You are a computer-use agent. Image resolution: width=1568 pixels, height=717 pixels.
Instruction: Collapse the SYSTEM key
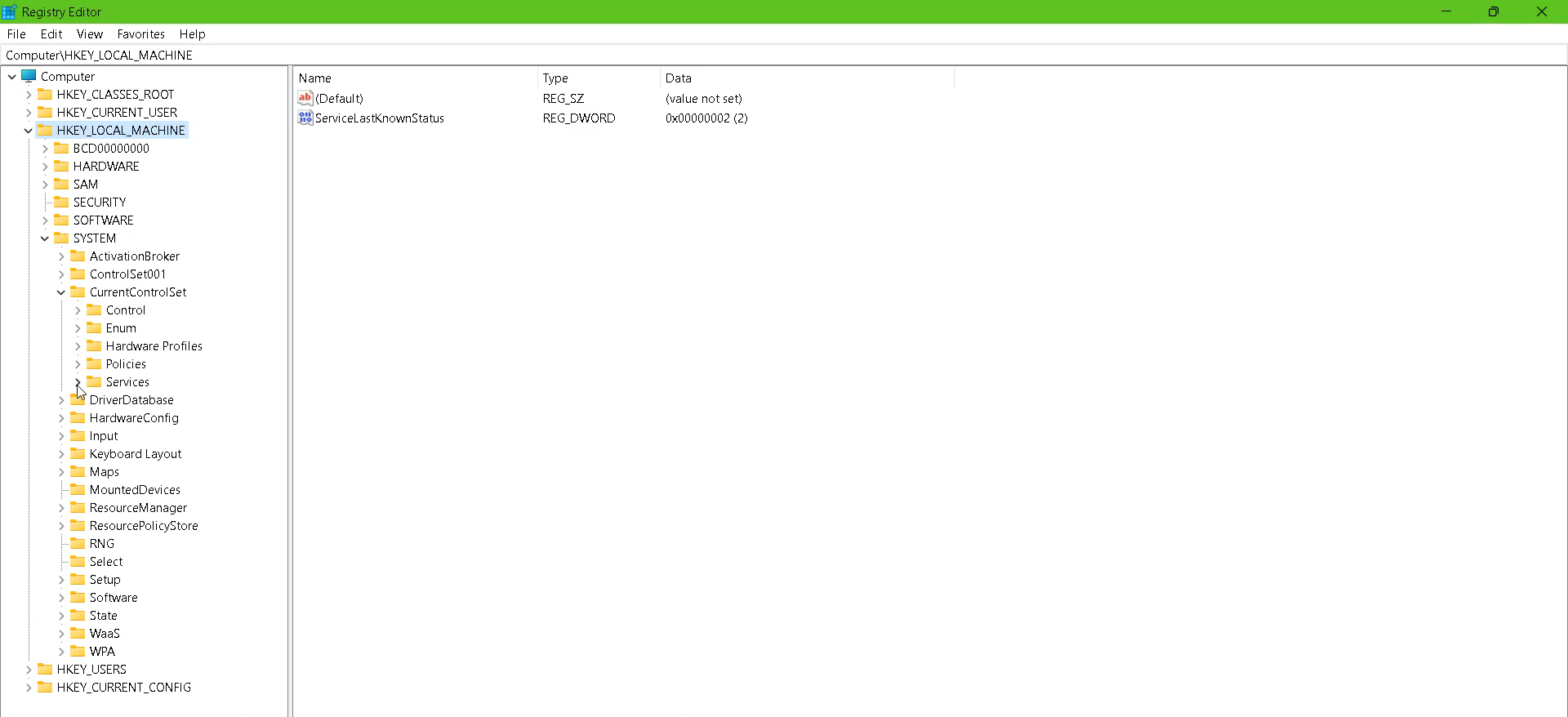click(x=45, y=238)
